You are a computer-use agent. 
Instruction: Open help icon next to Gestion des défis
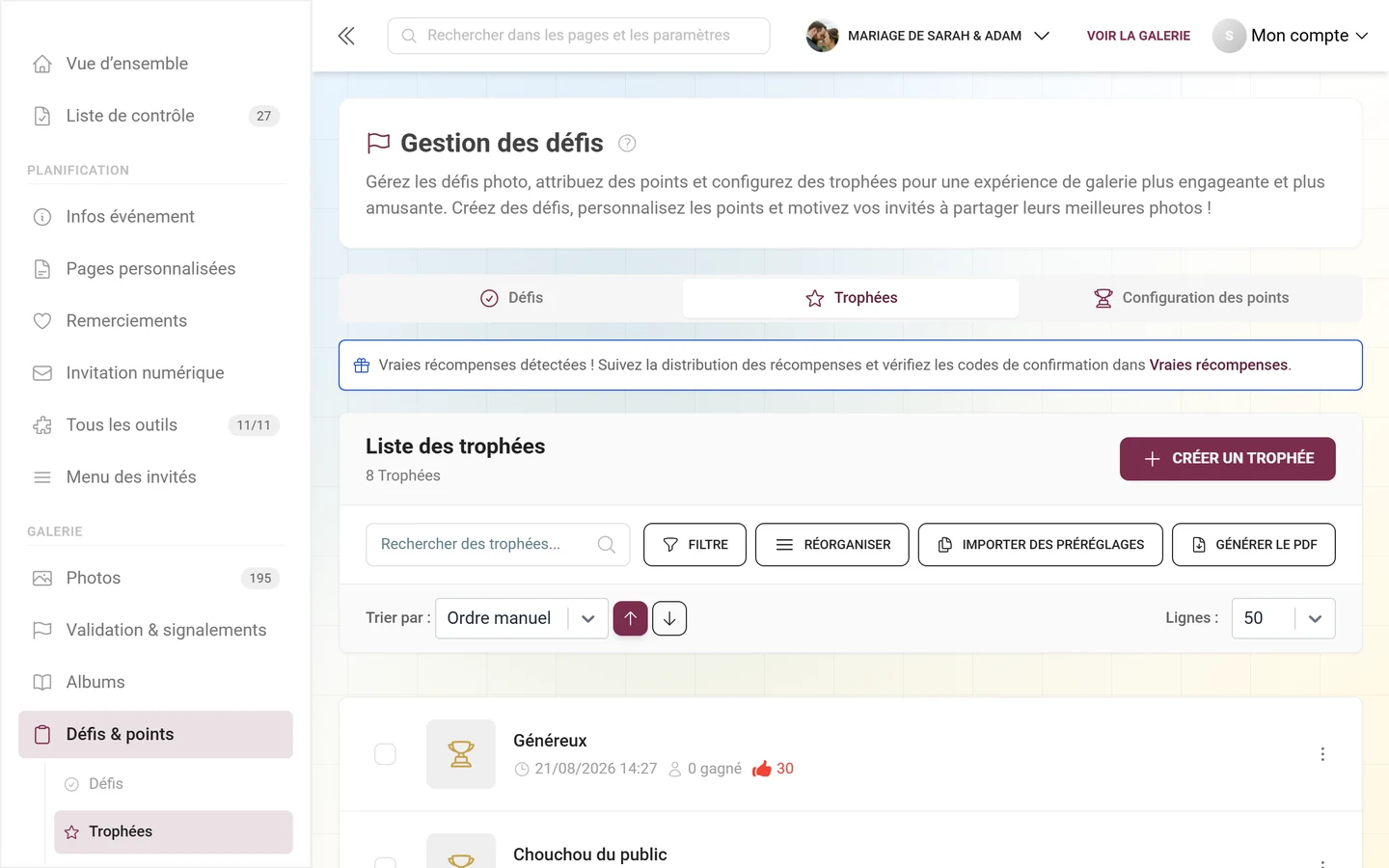click(627, 144)
